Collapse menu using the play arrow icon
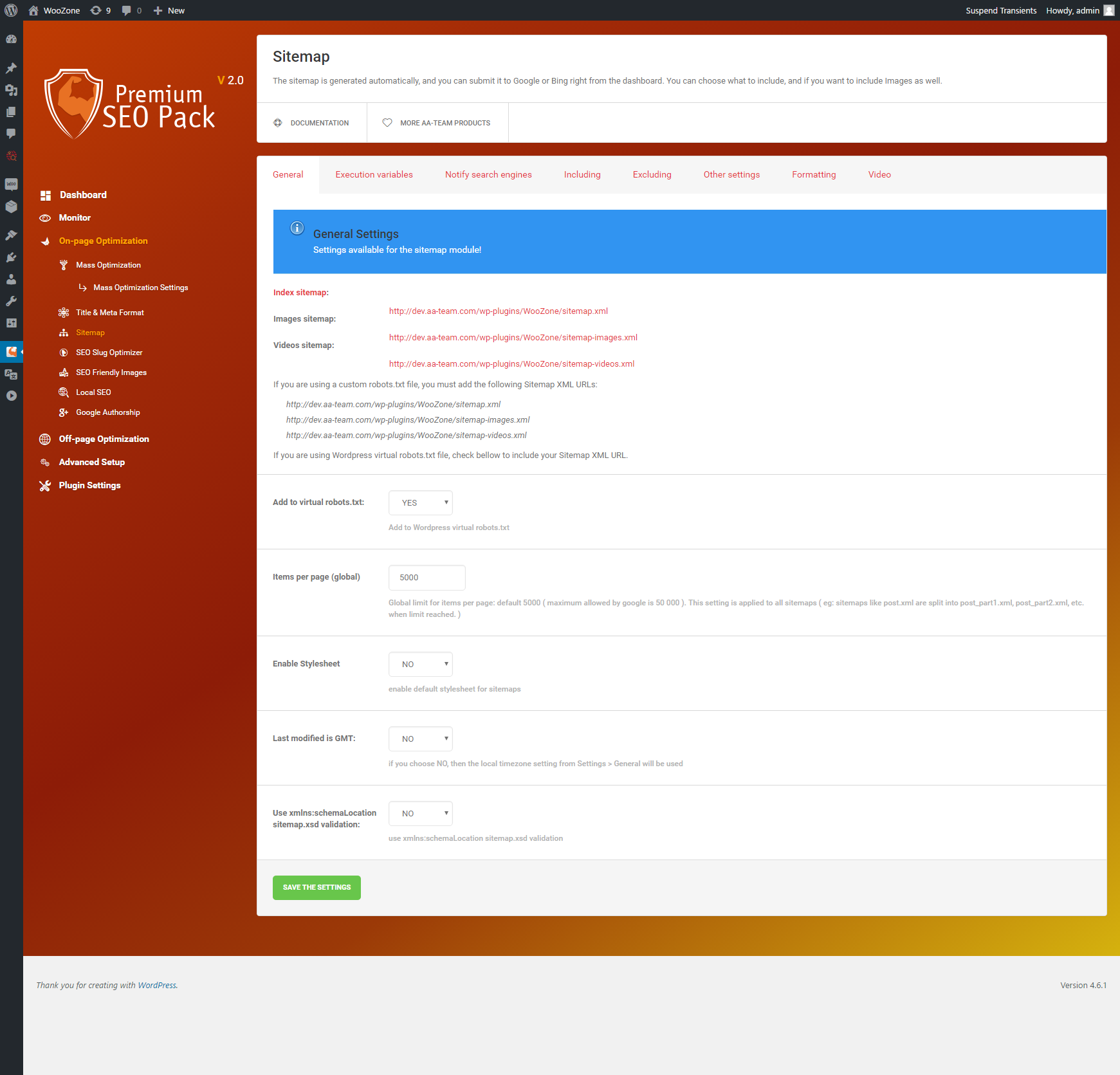This screenshot has width=1120, height=1075. coord(11,396)
